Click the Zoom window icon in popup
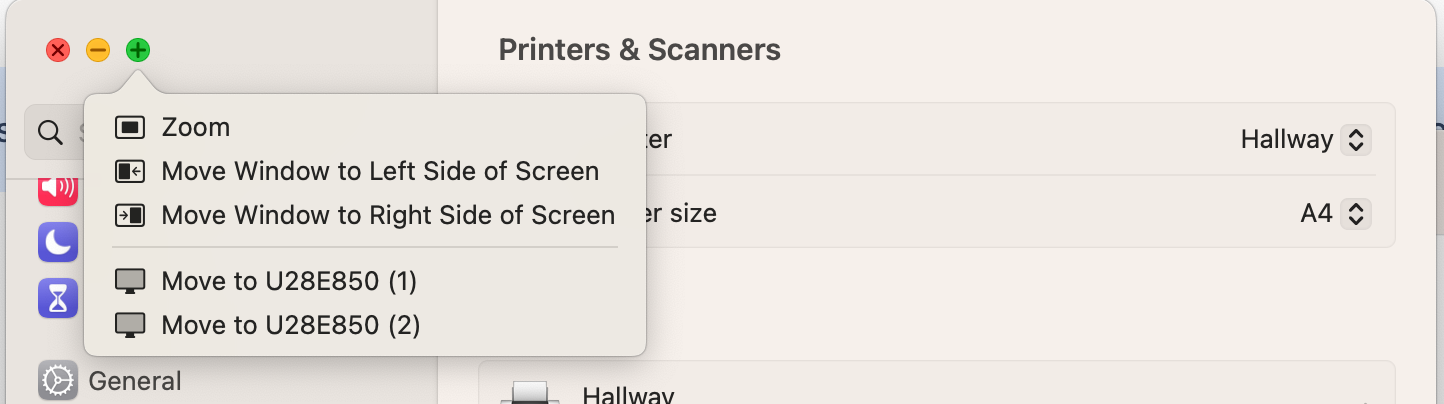1444x404 pixels. point(130,127)
